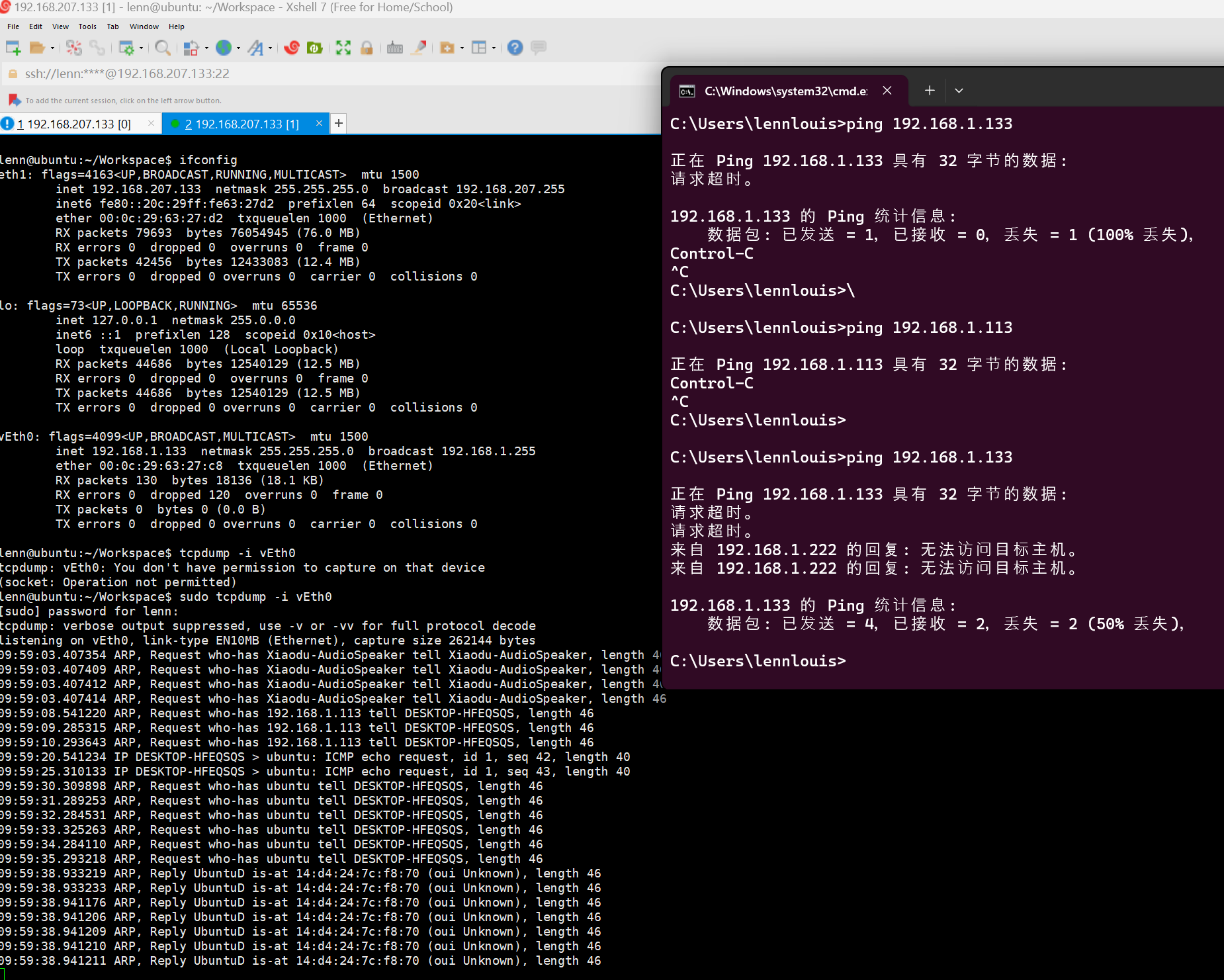1224x980 pixels.
Task: Click 'sudo tcpdump -i vEth0' command line
Action: (255, 597)
